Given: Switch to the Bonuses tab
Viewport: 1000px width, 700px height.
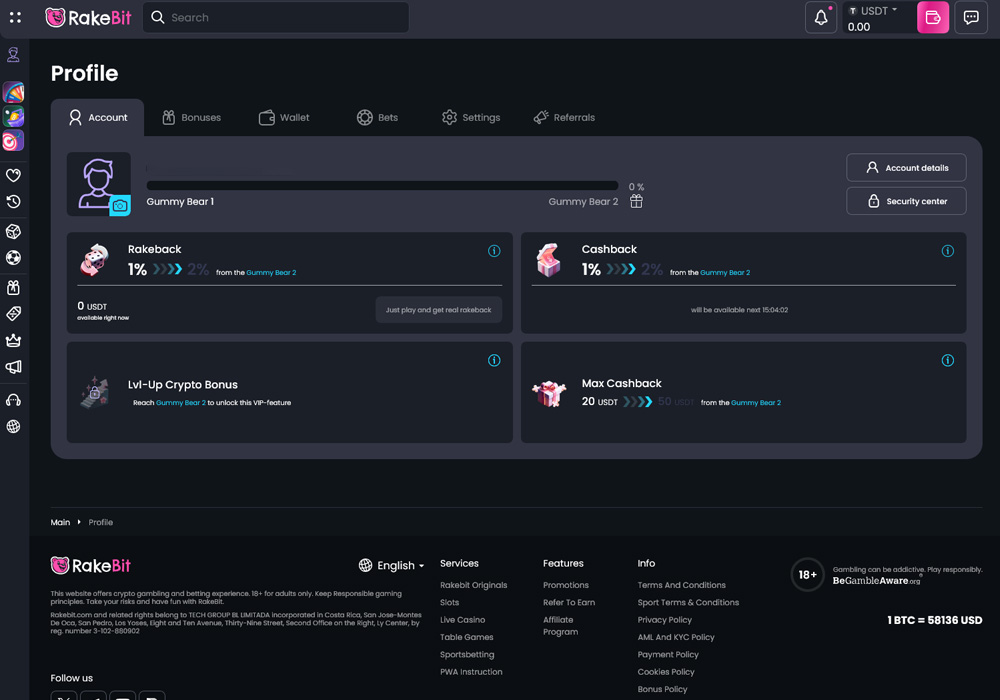Looking at the screenshot, I should [191, 118].
